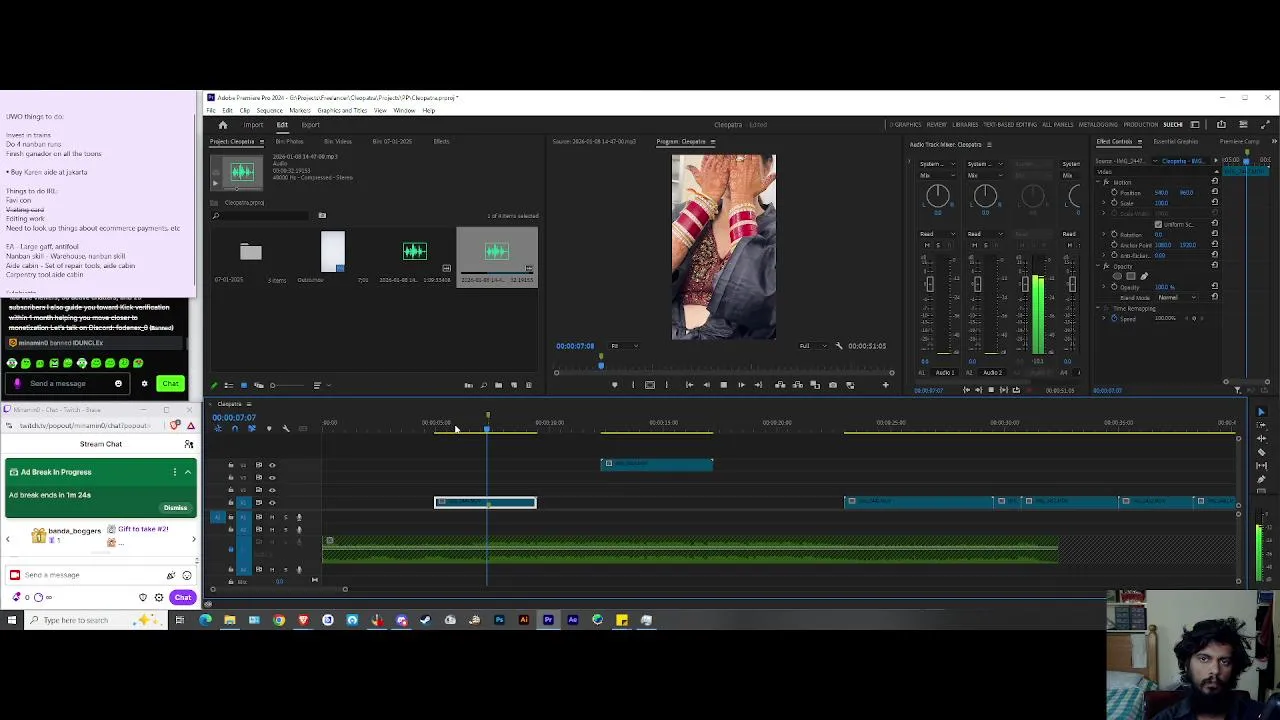Select the Selection tool in timeline toolbar
This screenshot has height=720, width=1280.
(1261, 412)
